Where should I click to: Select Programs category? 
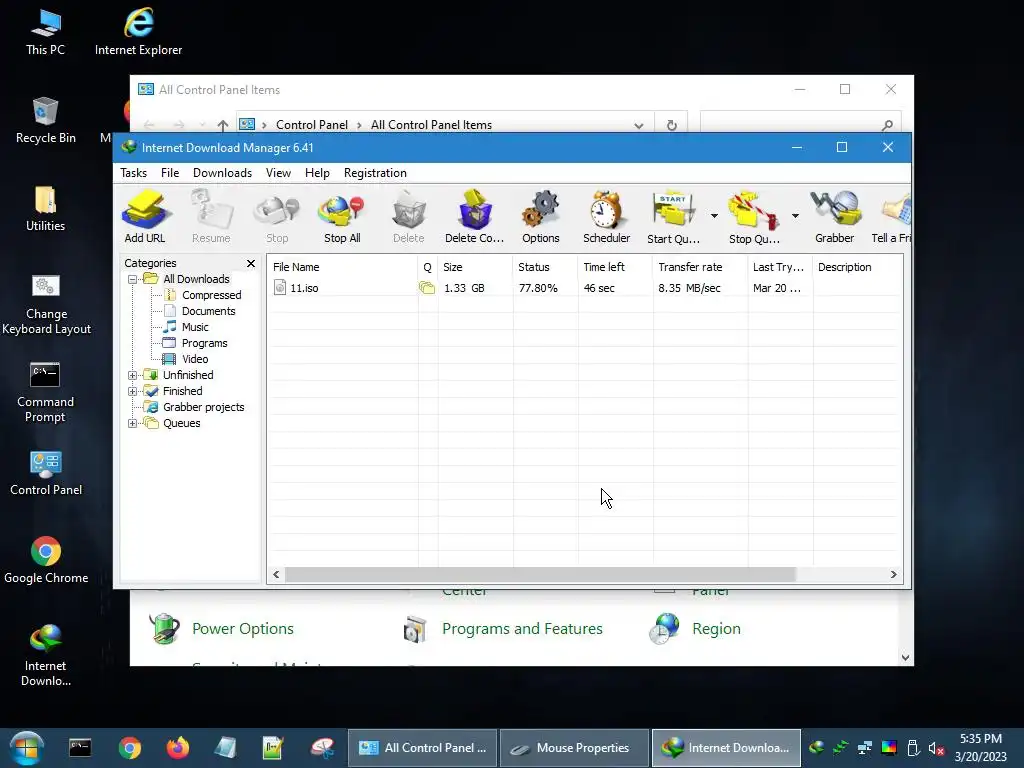204,344
